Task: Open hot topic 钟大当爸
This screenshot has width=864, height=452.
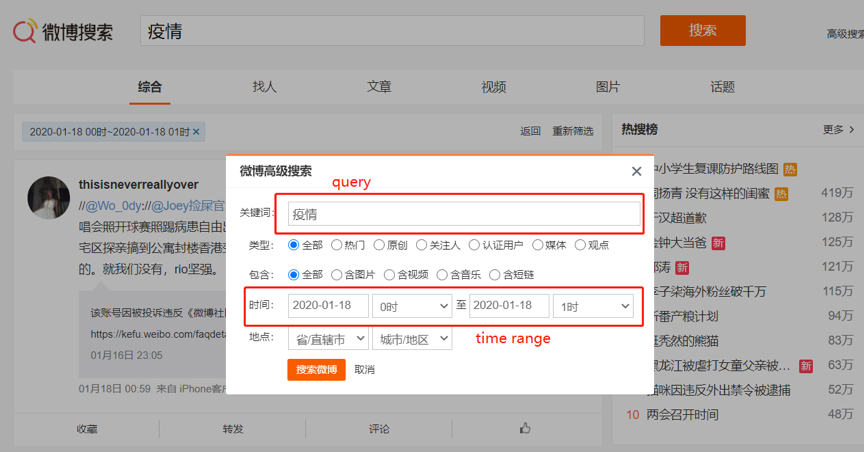Action: [x=679, y=243]
